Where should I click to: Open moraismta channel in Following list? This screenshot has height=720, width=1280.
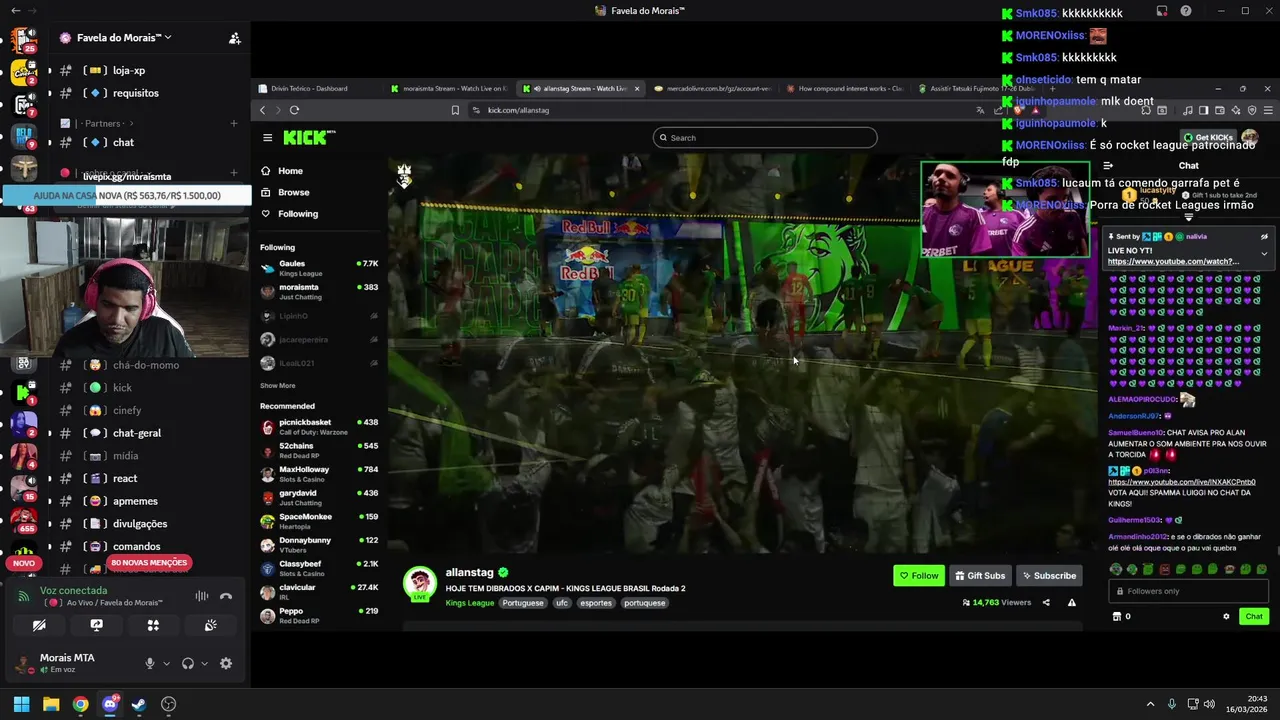click(x=320, y=292)
